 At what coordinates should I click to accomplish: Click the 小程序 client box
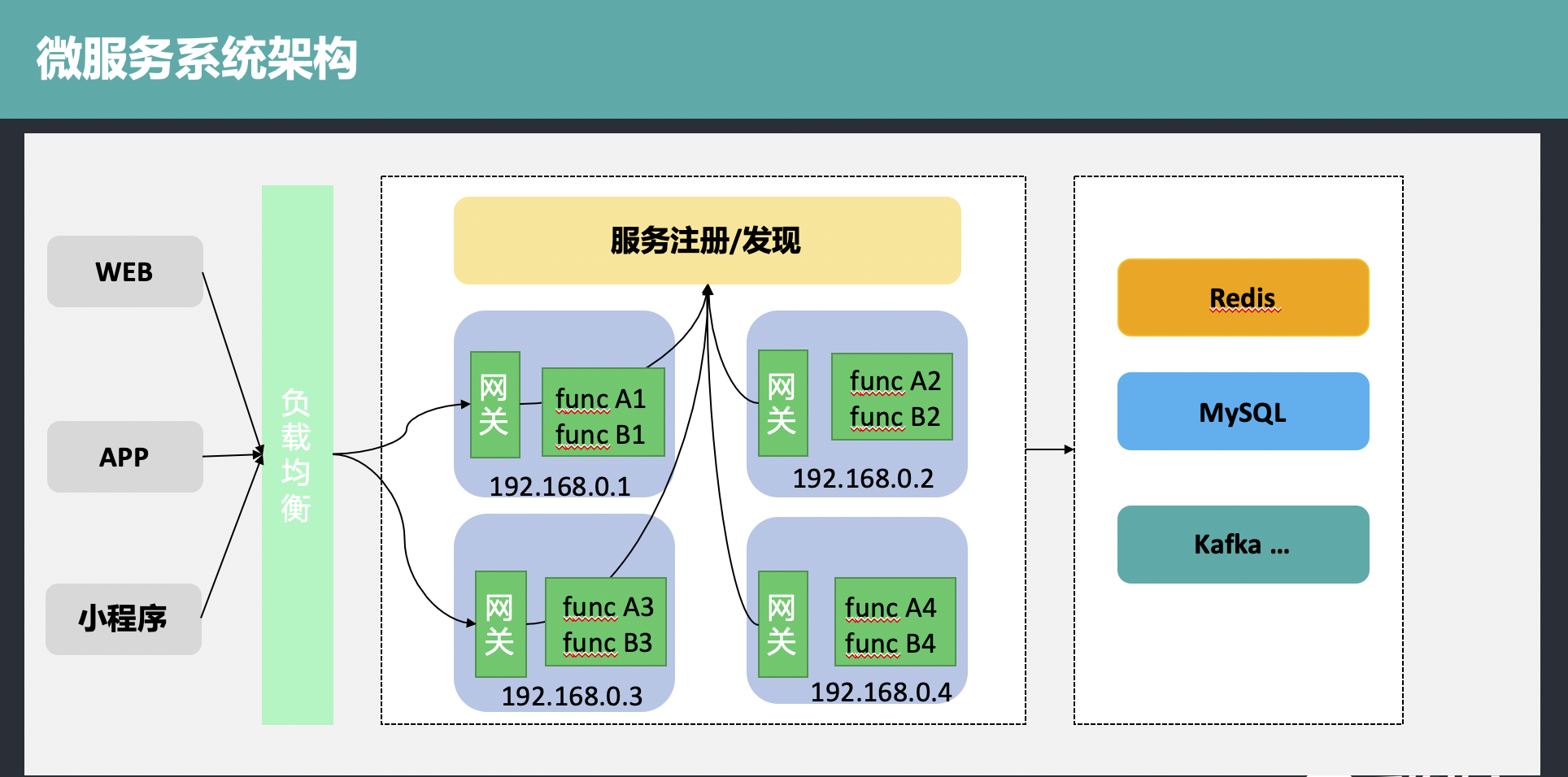124,619
